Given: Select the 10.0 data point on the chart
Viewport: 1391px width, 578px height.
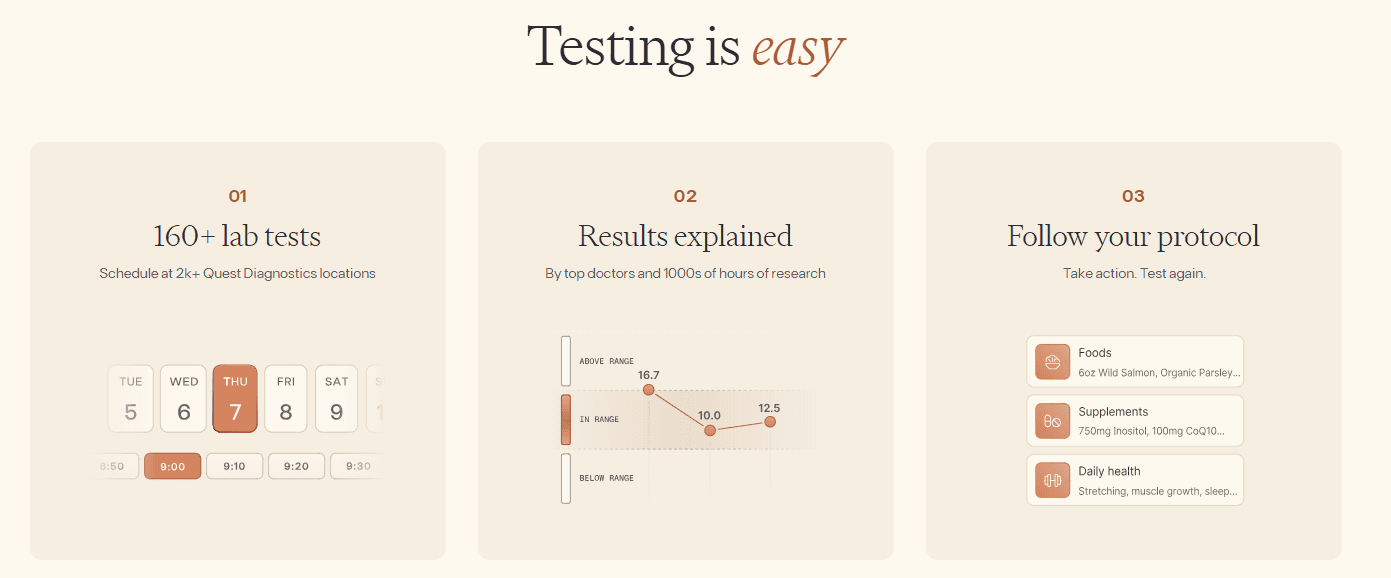Looking at the screenshot, I should tap(710, 430).
